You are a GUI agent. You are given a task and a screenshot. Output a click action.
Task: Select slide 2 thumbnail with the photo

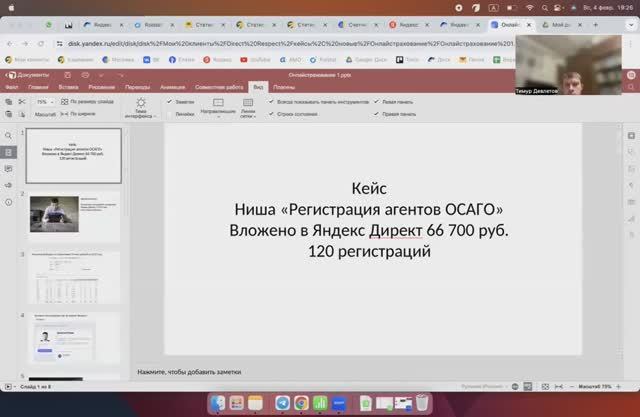(x=74, y=216)
